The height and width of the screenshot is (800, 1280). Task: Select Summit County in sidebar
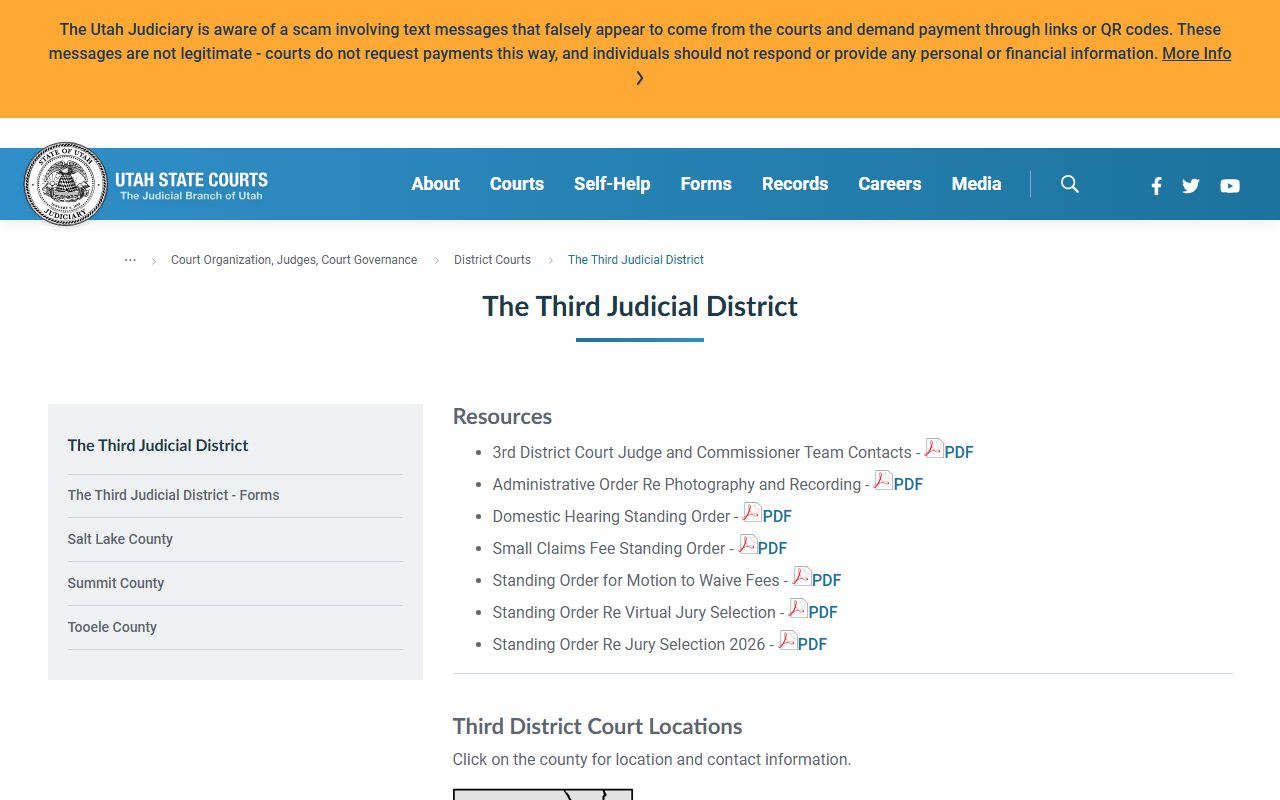(116, 583)
